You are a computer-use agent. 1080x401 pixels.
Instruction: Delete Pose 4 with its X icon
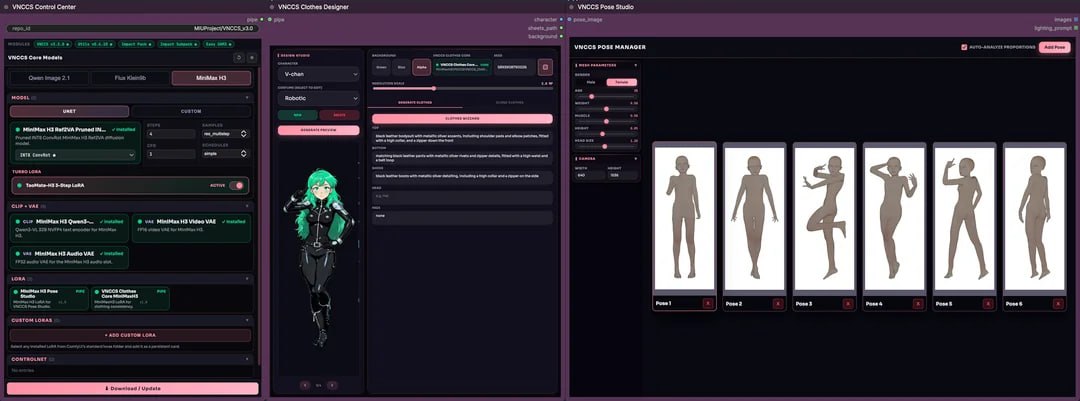pyautogui.click(x=918, y=303)
